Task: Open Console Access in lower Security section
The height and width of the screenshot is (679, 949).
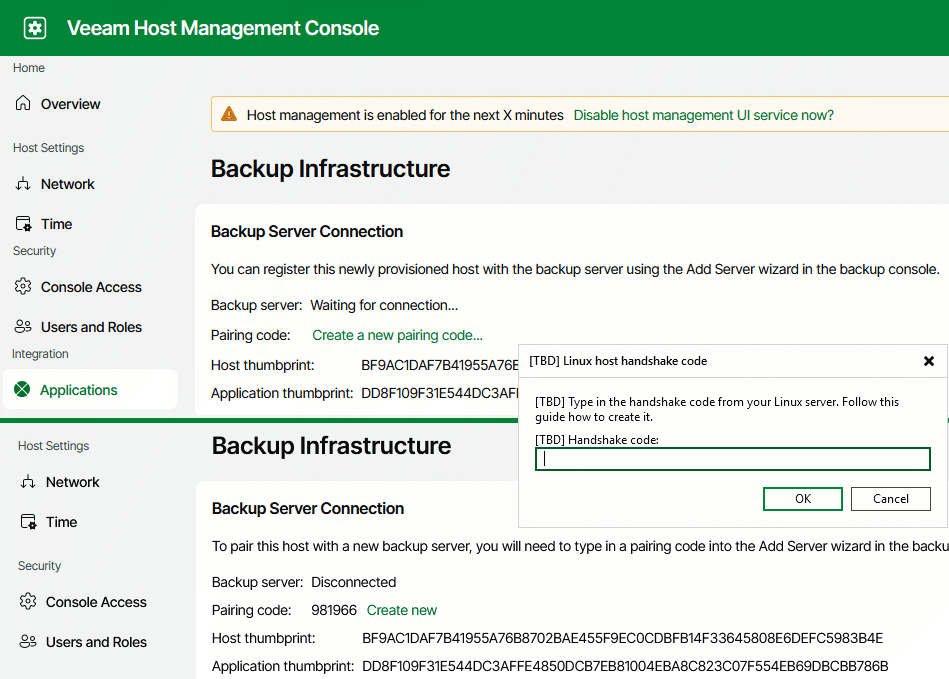Action: coord(28,602)
